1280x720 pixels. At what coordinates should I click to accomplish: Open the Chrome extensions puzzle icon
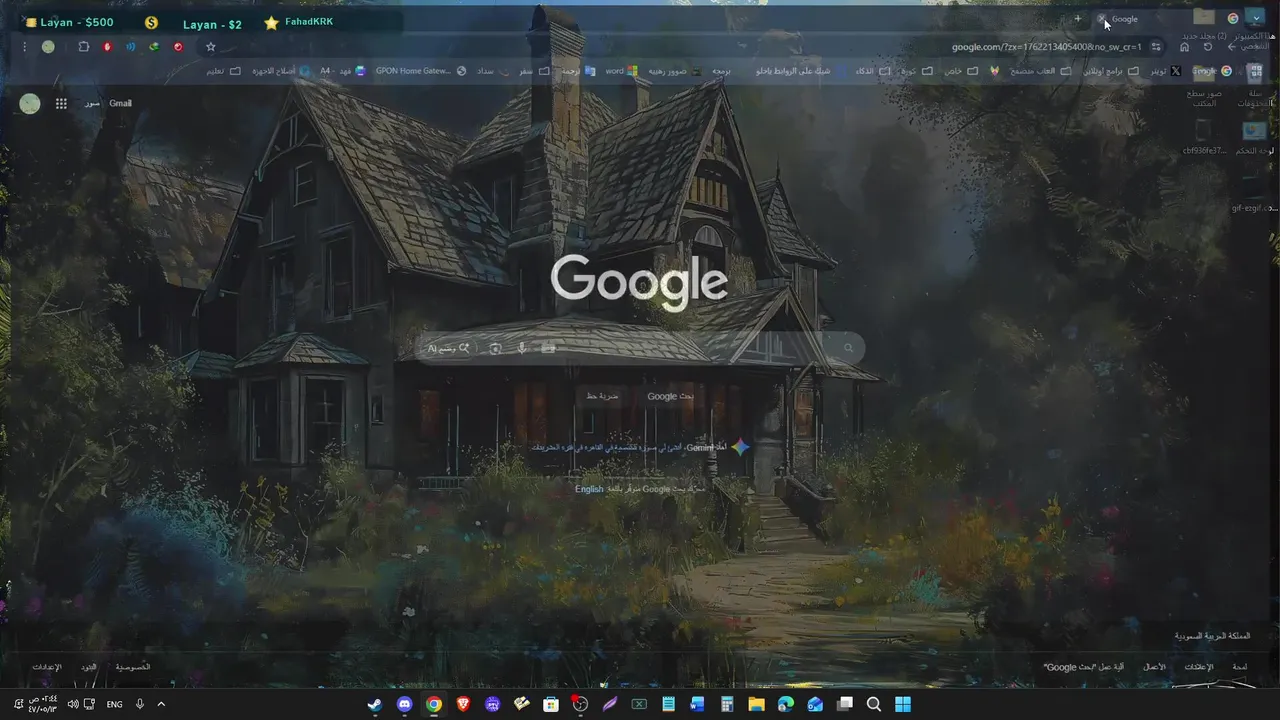pyautogui.click(x=83, y=47)
